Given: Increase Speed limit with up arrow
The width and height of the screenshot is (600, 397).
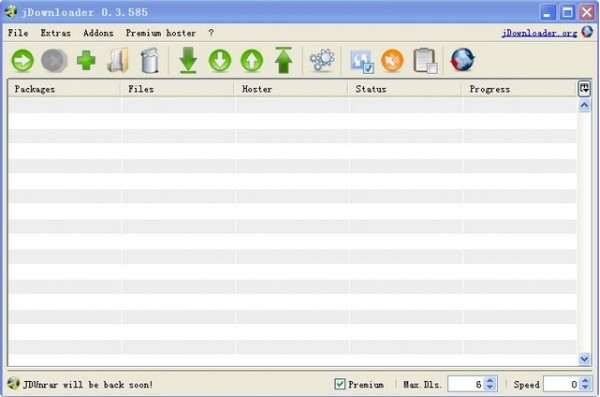Looking at the screenshot, I should [585, 380].
